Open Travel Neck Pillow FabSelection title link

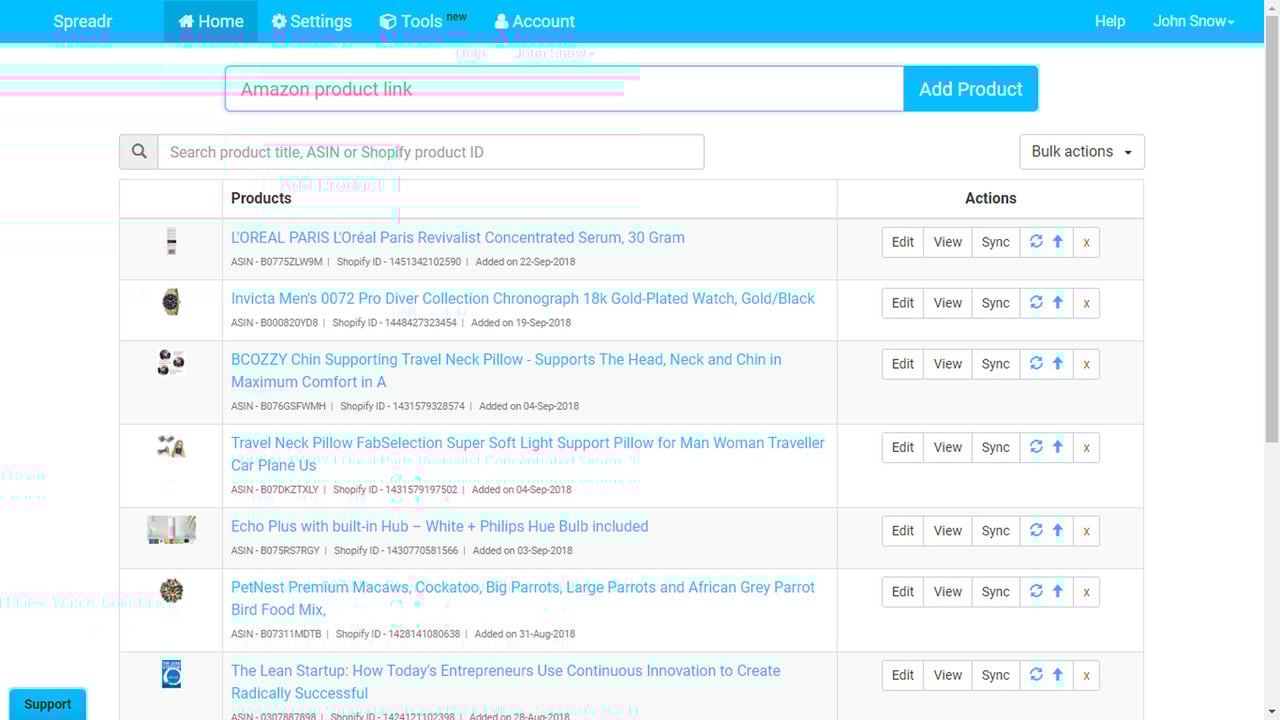pos(528,454)
